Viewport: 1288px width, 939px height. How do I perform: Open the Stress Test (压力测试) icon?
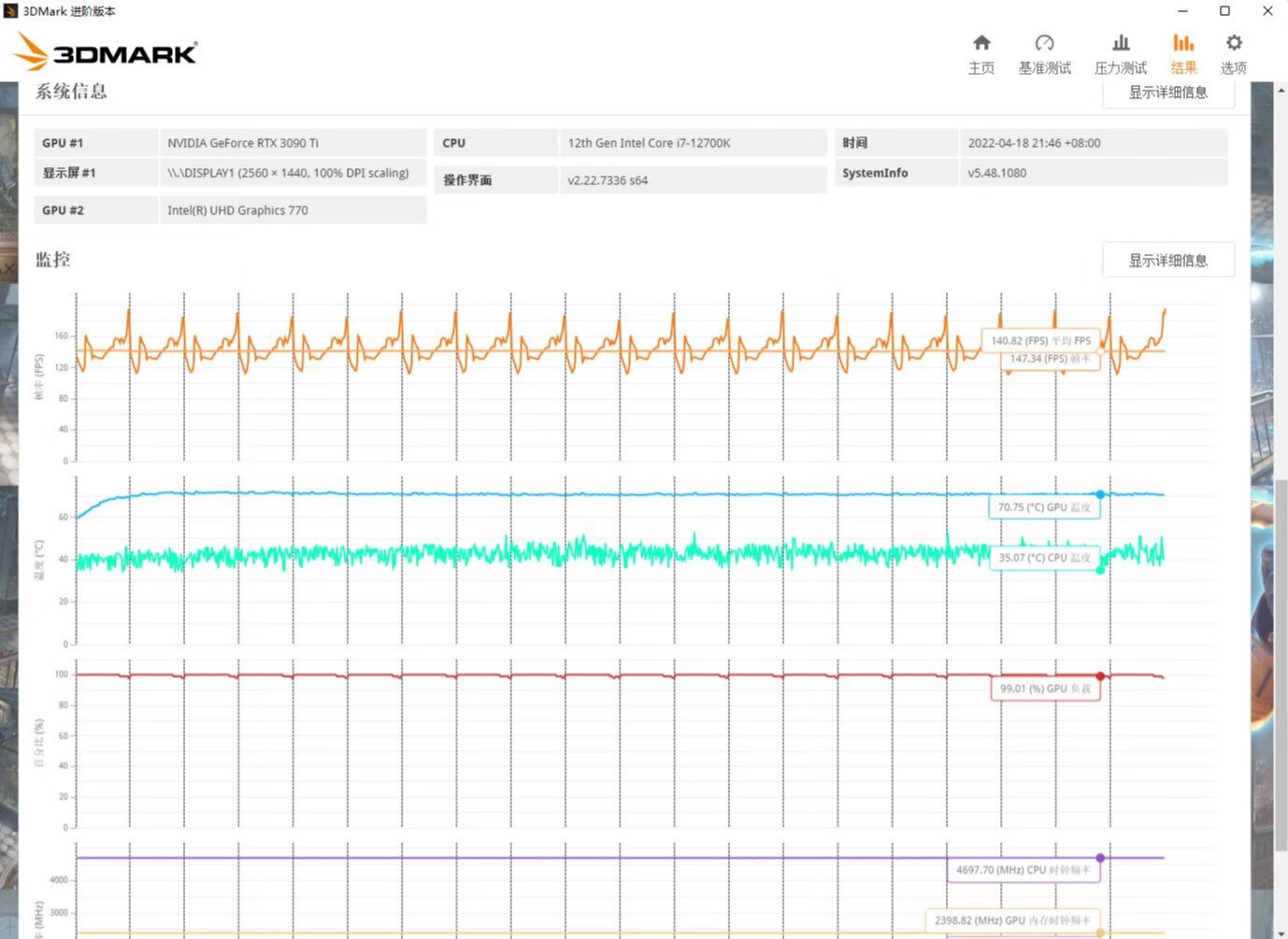1121,43
